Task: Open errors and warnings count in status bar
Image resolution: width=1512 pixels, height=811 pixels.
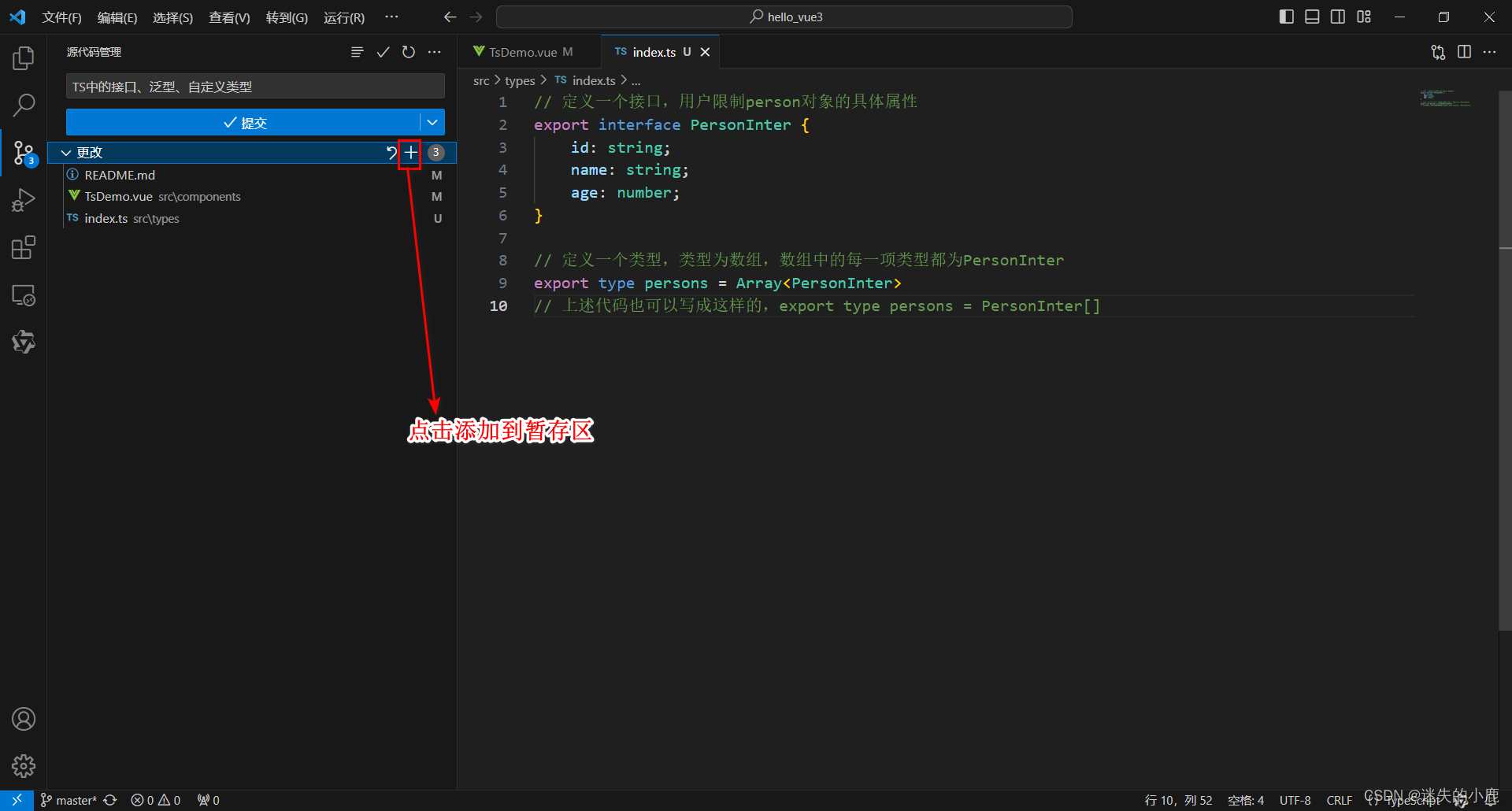Action: coord(156,800)
